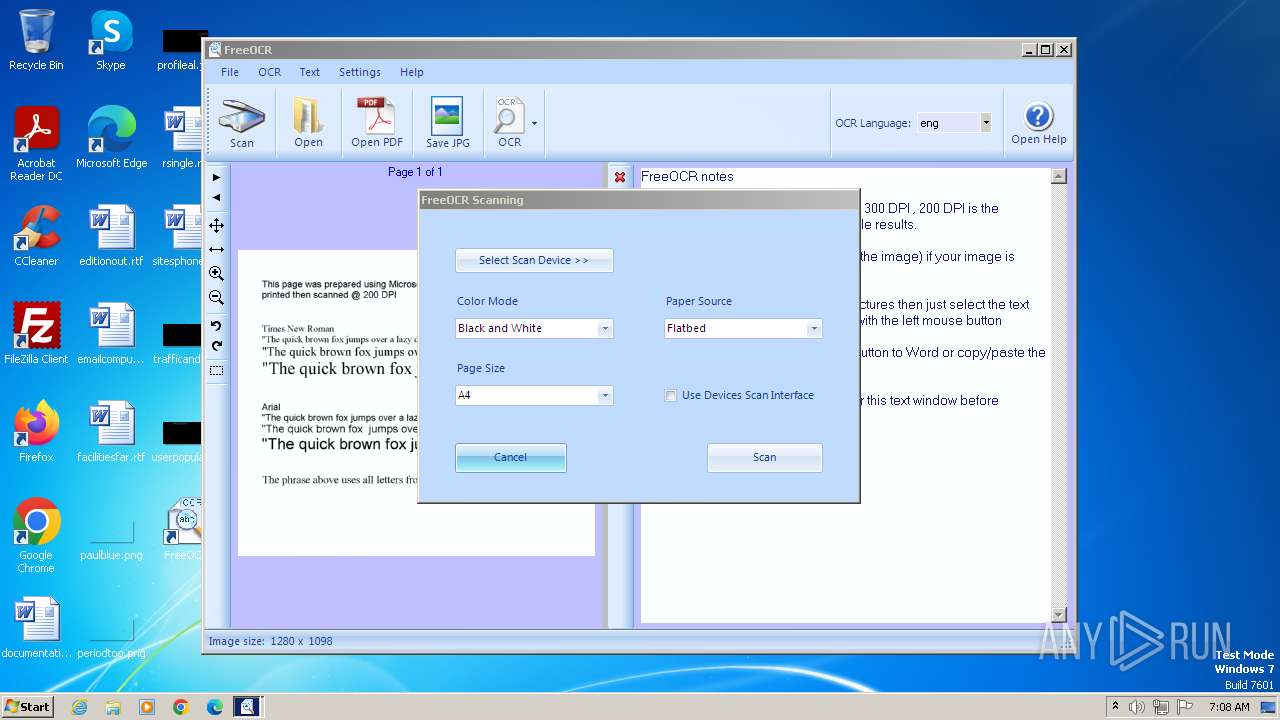1280x720 pixels.
Task: Click the Open PDF toolbar icon
Action: pos(377,123)
